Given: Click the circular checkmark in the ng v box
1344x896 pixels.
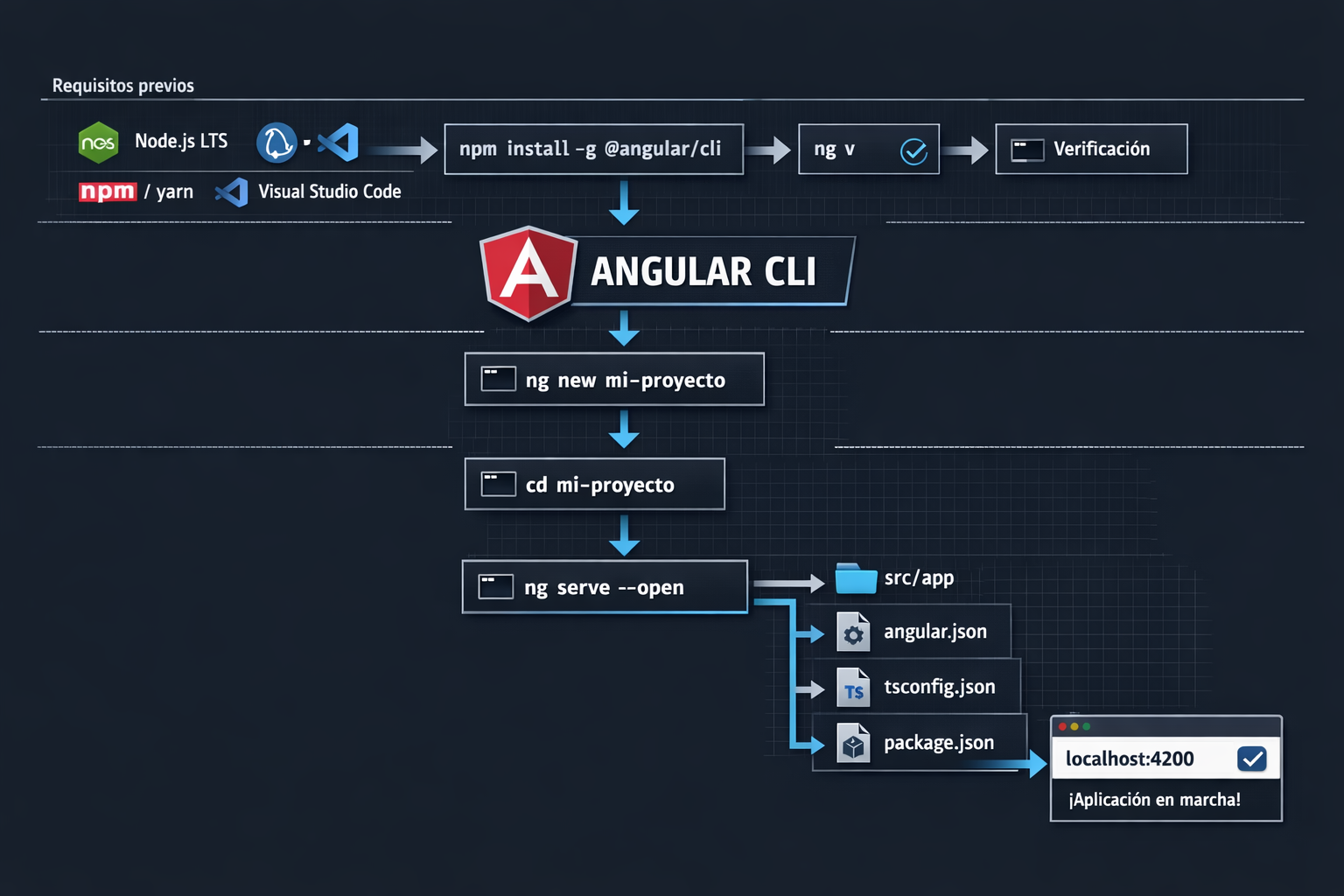Looking at the screenshot, I should [913, 151].
